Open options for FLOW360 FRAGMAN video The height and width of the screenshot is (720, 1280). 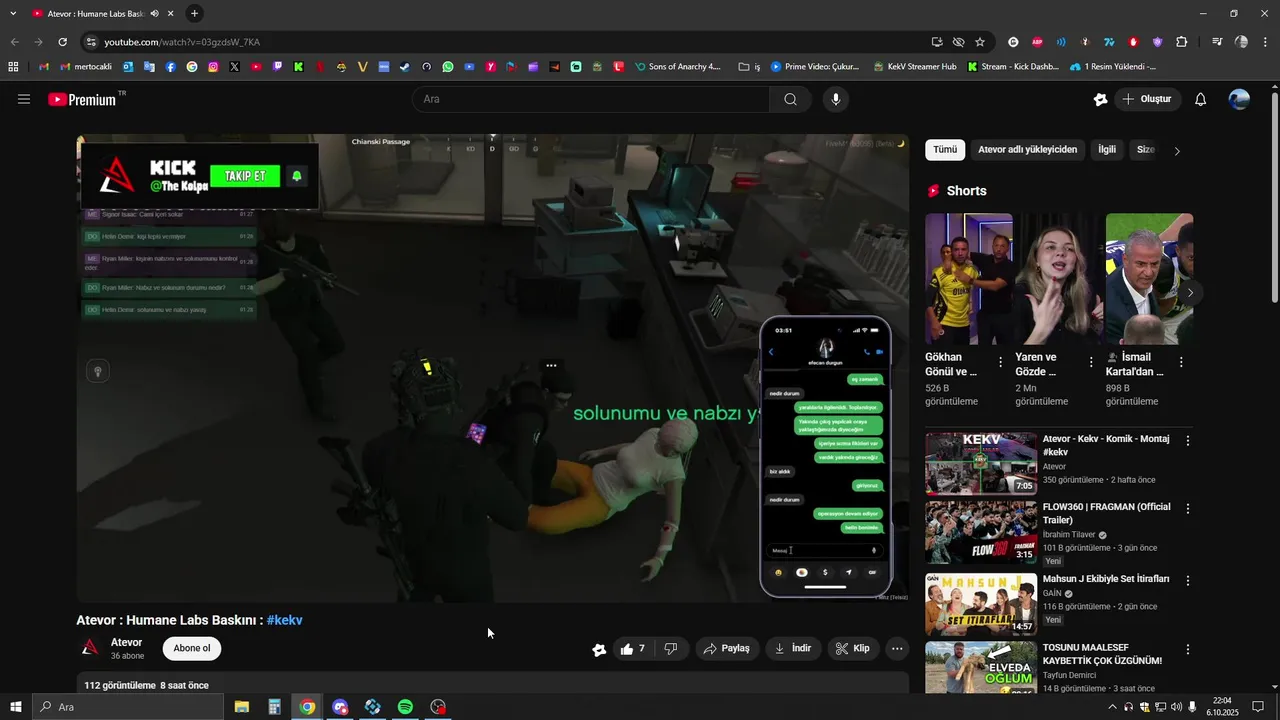[x=1188, y=509]
